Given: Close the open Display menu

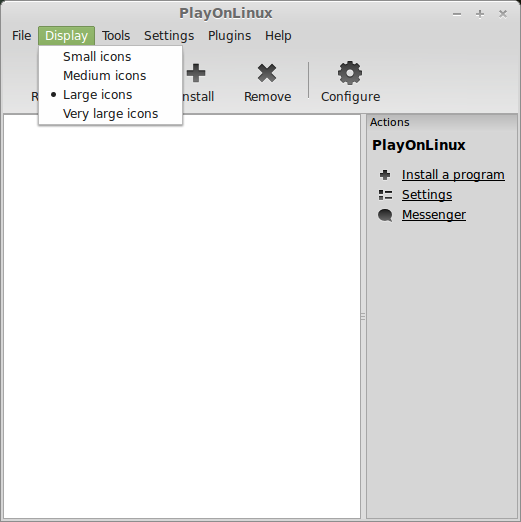Looking at the screenshot, I should tap(66, 36).
